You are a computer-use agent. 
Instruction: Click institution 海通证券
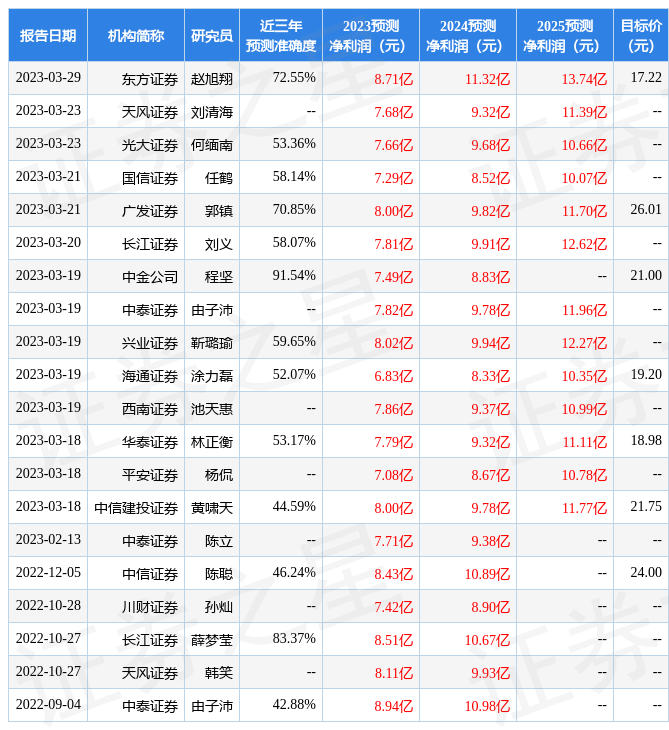pos(149,376)
